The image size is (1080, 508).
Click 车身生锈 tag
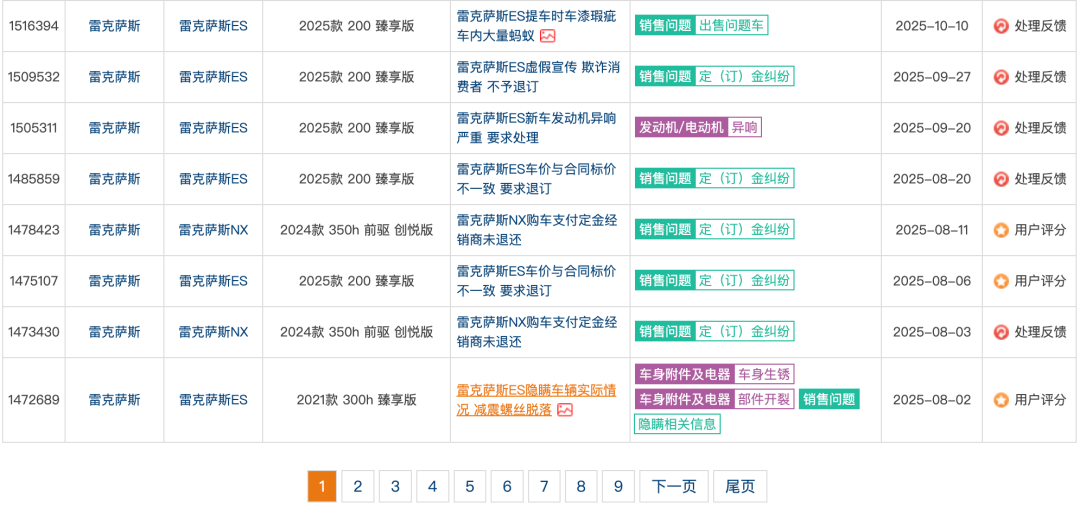[x=765, y=374]
